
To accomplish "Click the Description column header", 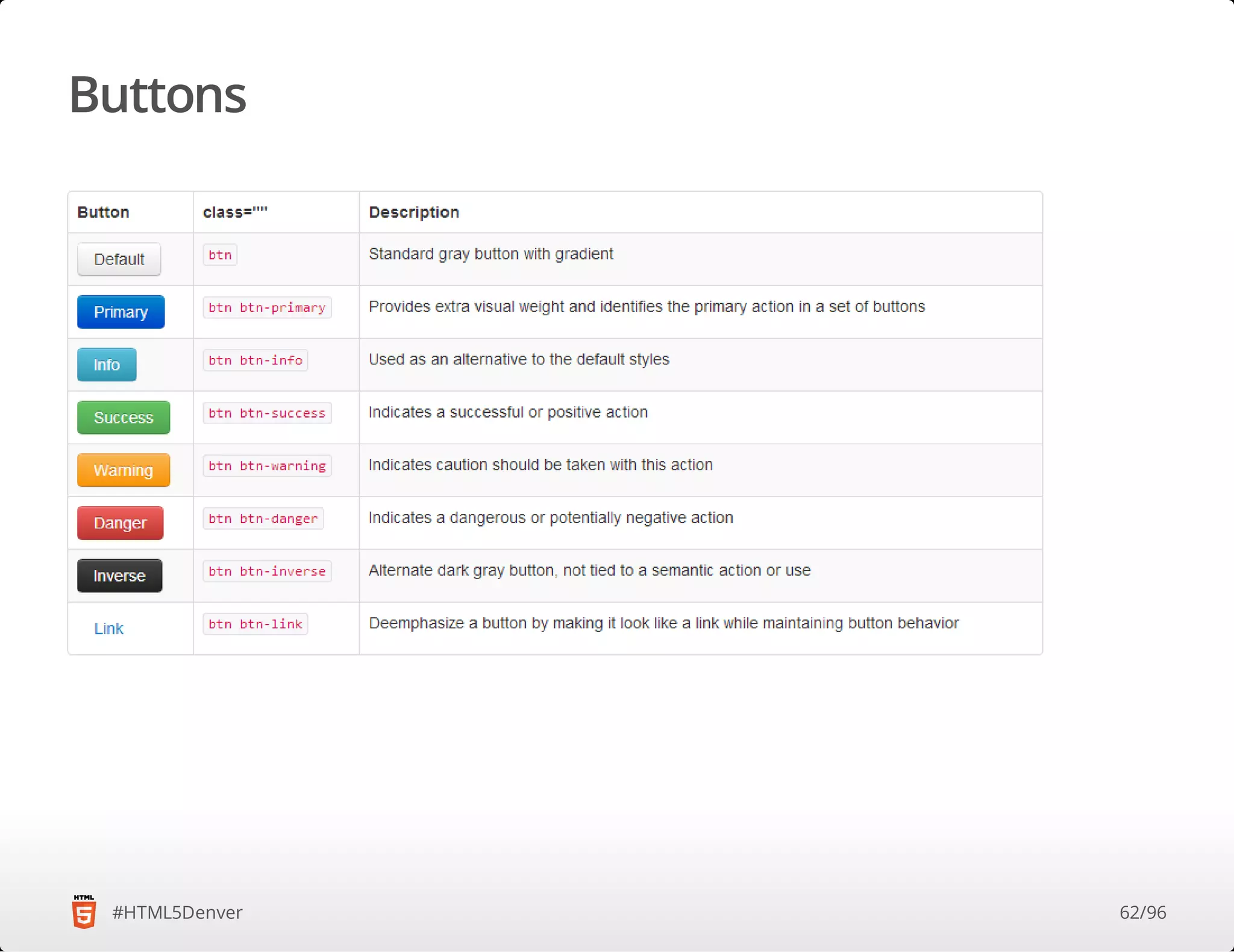I will 414,212.
